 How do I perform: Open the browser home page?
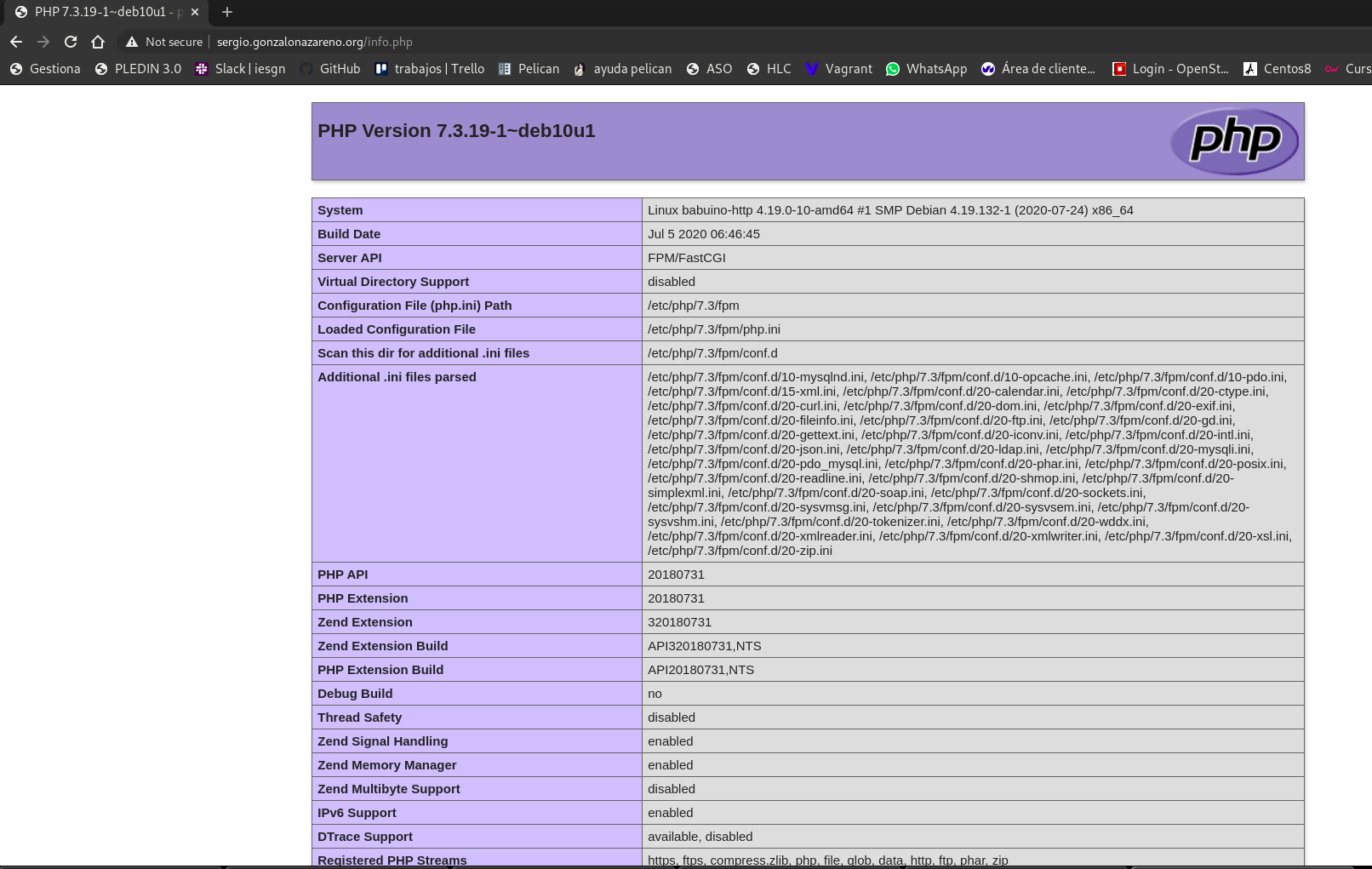[x=98, y=41]
